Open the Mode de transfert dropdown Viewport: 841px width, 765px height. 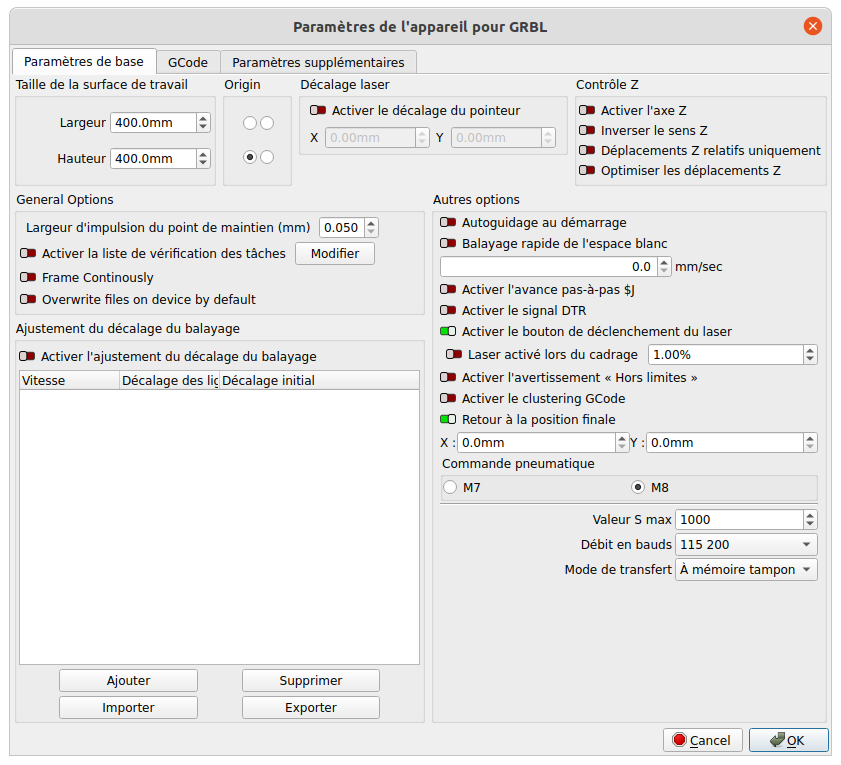[x=746, y=570]
